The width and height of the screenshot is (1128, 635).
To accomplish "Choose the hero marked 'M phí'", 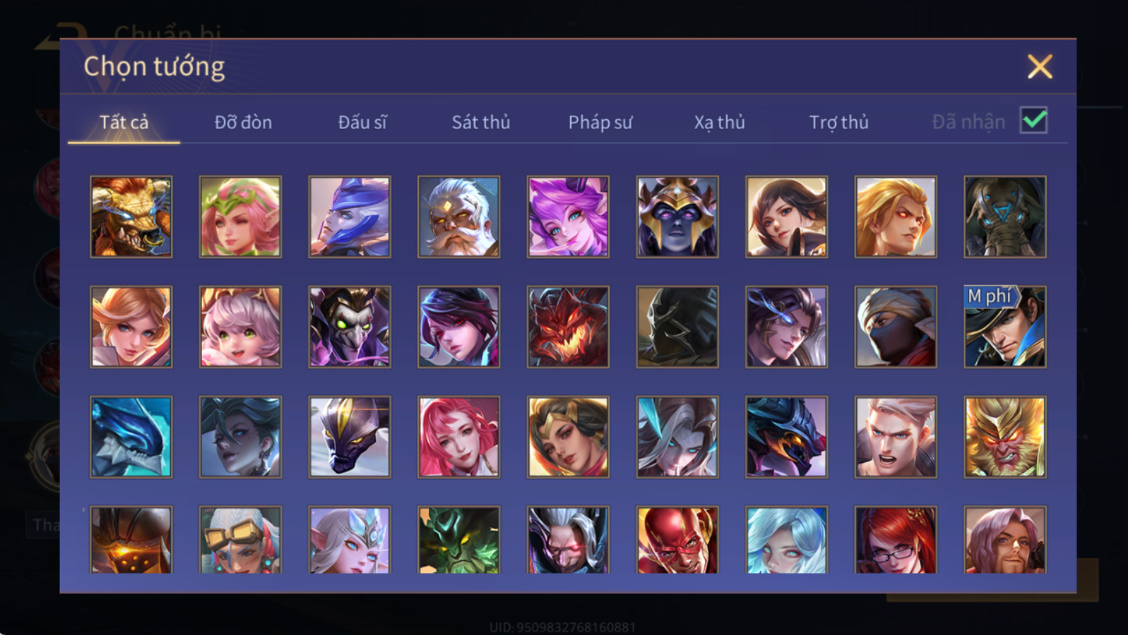I will (1005, 326).
